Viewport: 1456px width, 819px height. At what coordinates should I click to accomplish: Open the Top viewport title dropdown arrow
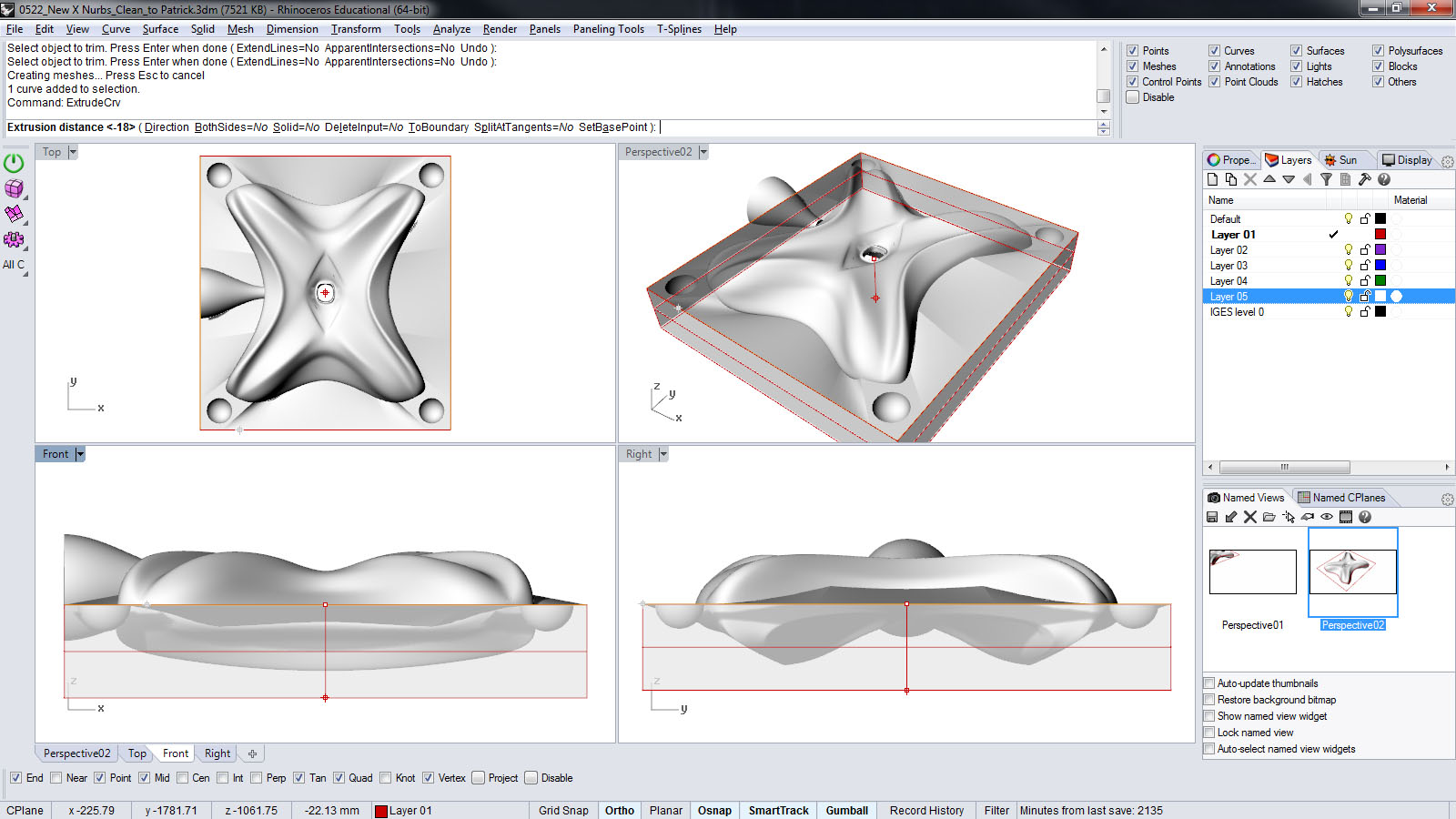(73, 152)
